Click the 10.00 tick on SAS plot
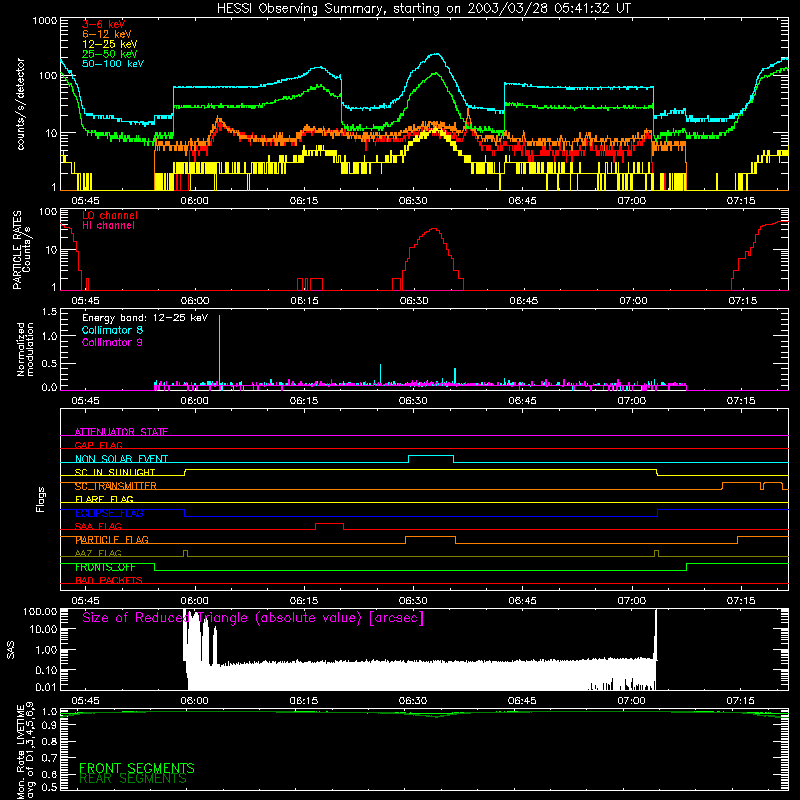 (43, 630)
